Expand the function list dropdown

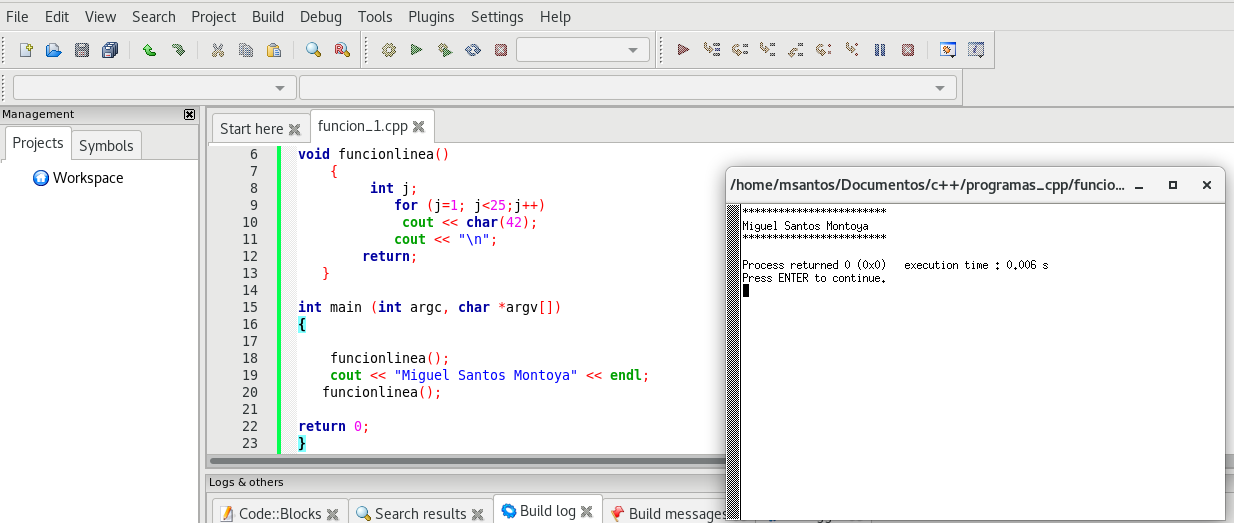point(627,88)
